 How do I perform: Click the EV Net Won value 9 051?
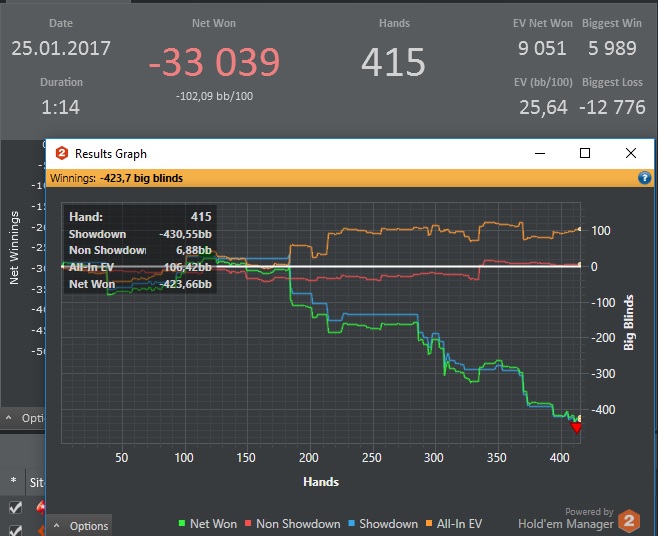542,48
